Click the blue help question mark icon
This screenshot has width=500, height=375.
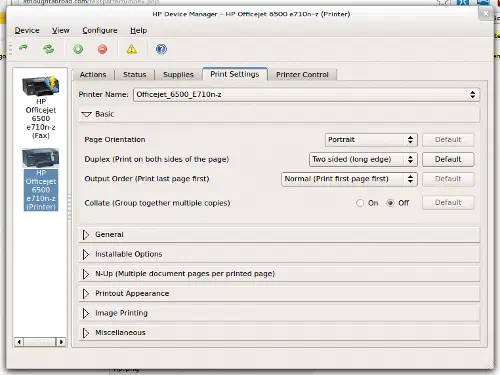click(x=161, y=49)
